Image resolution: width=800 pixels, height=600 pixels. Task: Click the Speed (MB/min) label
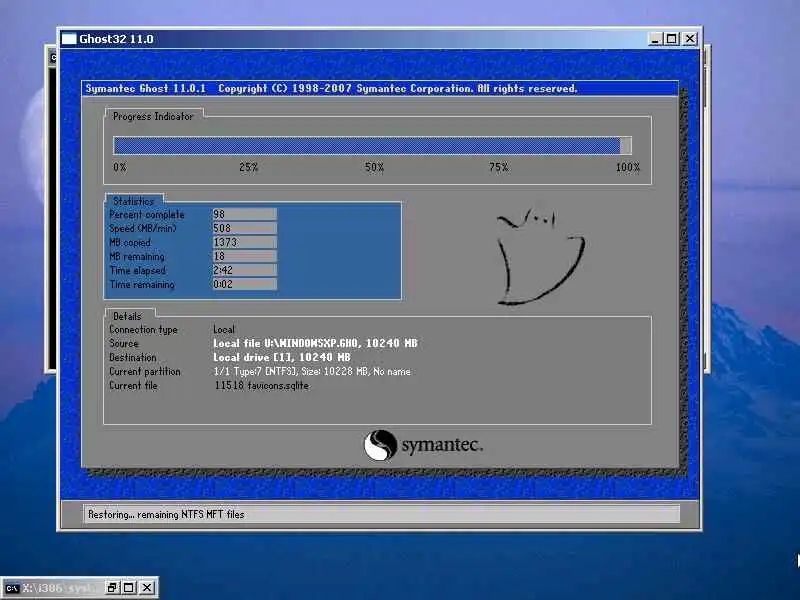click(x=142, y=229)
